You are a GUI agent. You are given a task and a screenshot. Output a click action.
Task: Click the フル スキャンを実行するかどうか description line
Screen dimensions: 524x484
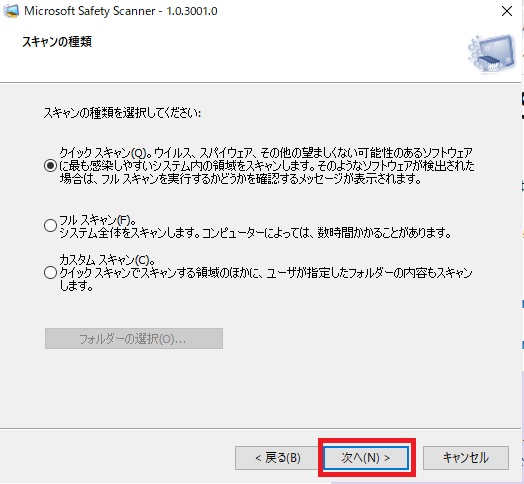(x=241, y=179)
